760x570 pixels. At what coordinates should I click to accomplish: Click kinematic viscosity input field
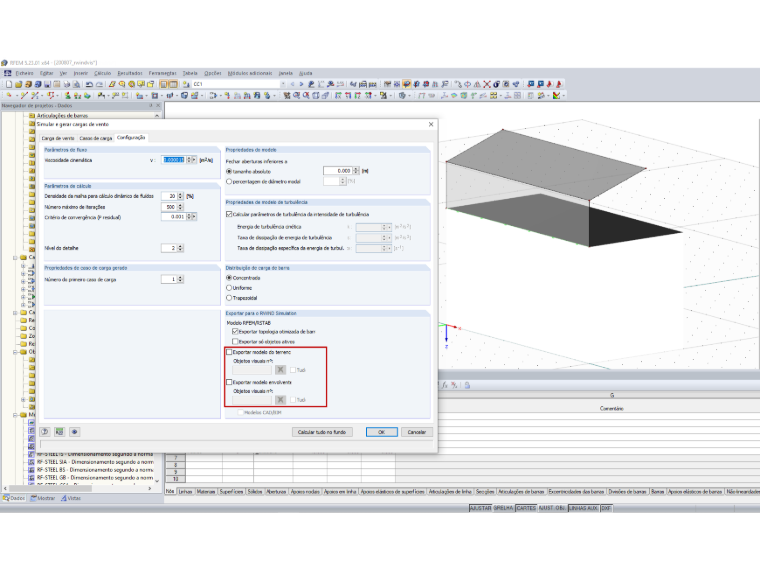[174, 160]
